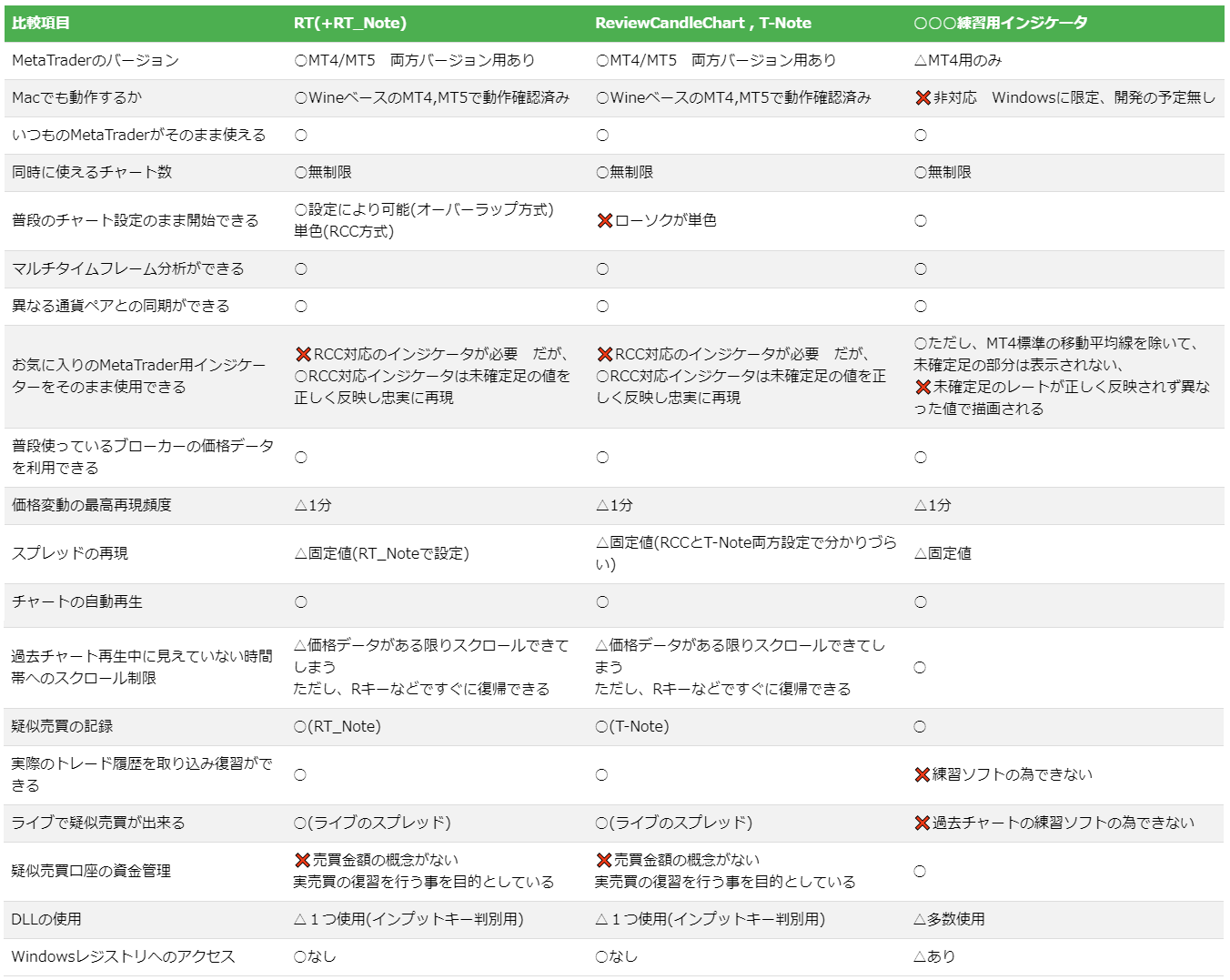1230x980 pixels.
Task: Click the '疑似売買口座の資金管理' row label
Action: tap(92, 872)
